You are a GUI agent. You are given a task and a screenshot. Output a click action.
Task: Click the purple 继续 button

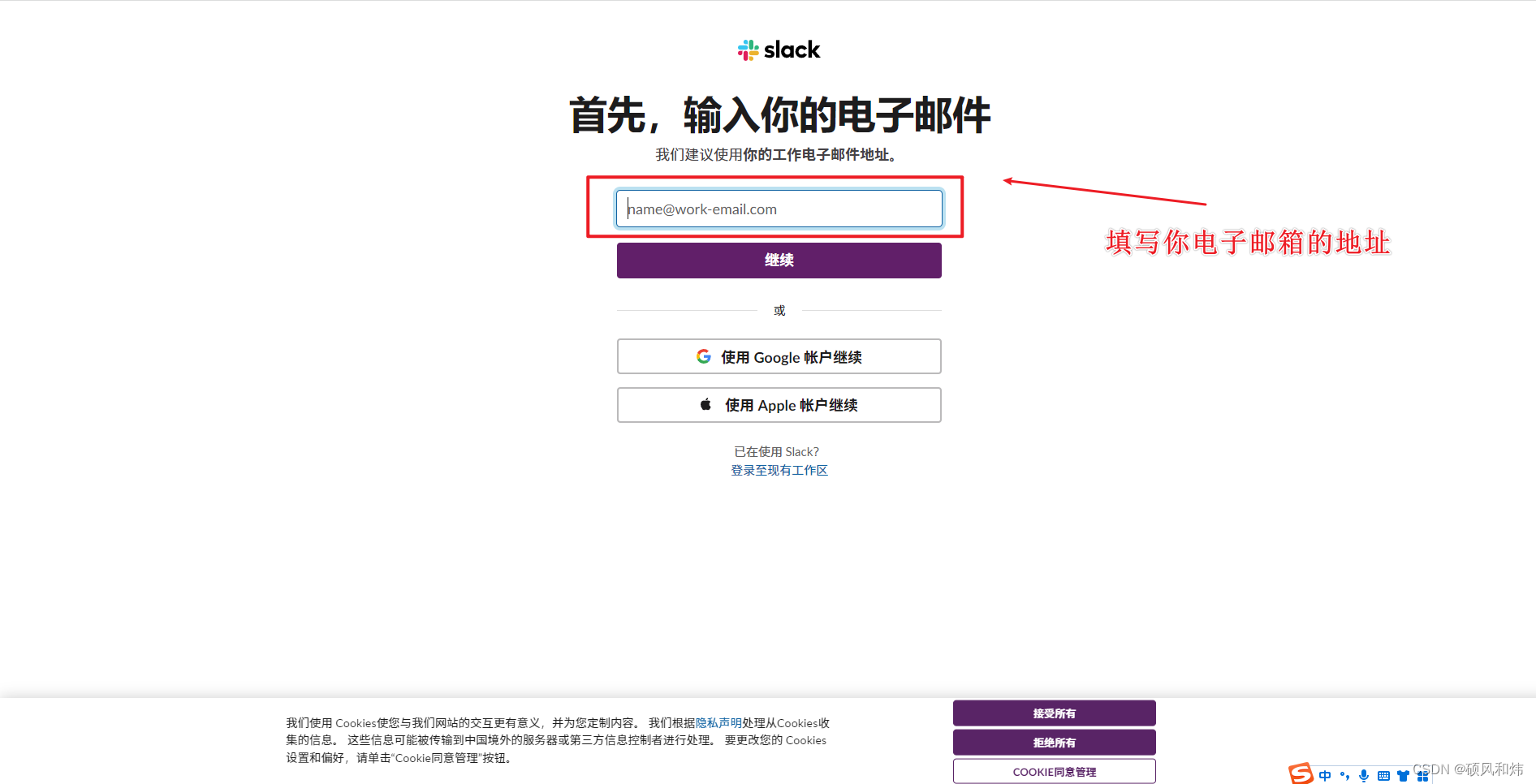tap(779, 261)
